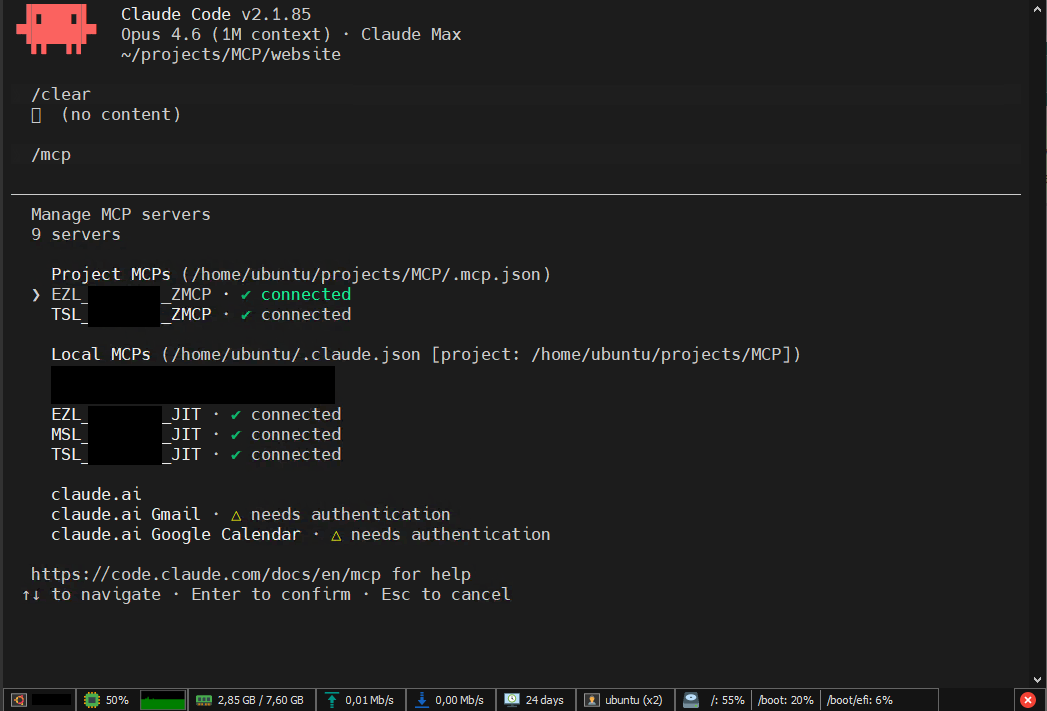This screenshot has width=1047, height=711.
Task: Click the Local MCPs path heading
Action: [425, 354]
